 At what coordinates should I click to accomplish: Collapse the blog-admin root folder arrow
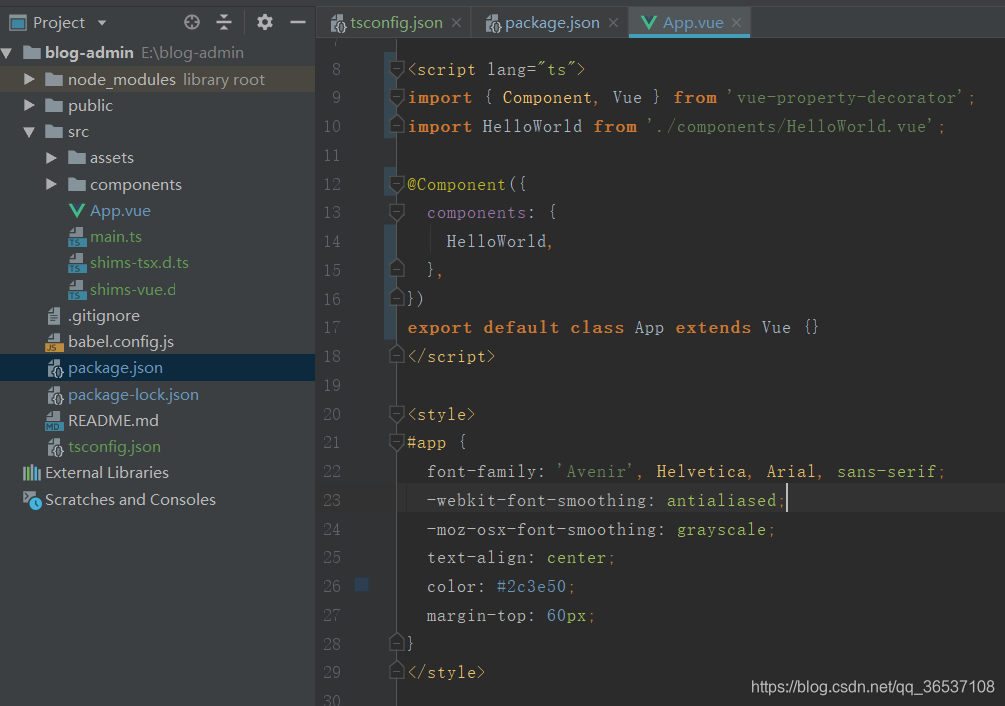pos(8,53)
